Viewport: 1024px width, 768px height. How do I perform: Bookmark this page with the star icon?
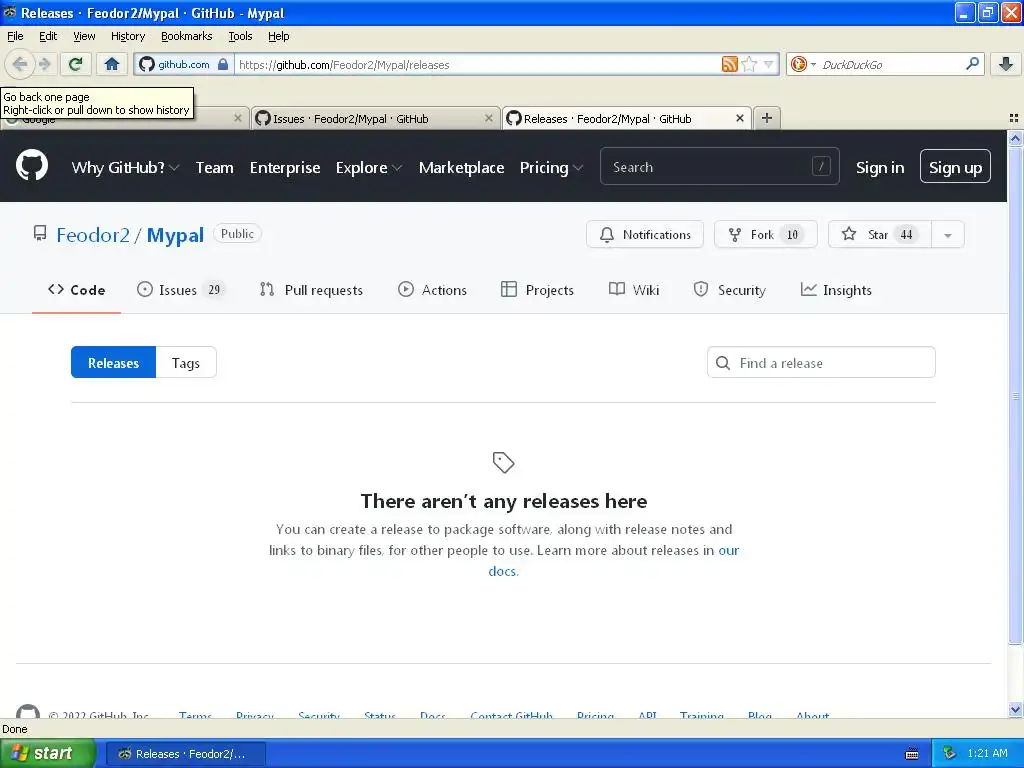point(750,64)
